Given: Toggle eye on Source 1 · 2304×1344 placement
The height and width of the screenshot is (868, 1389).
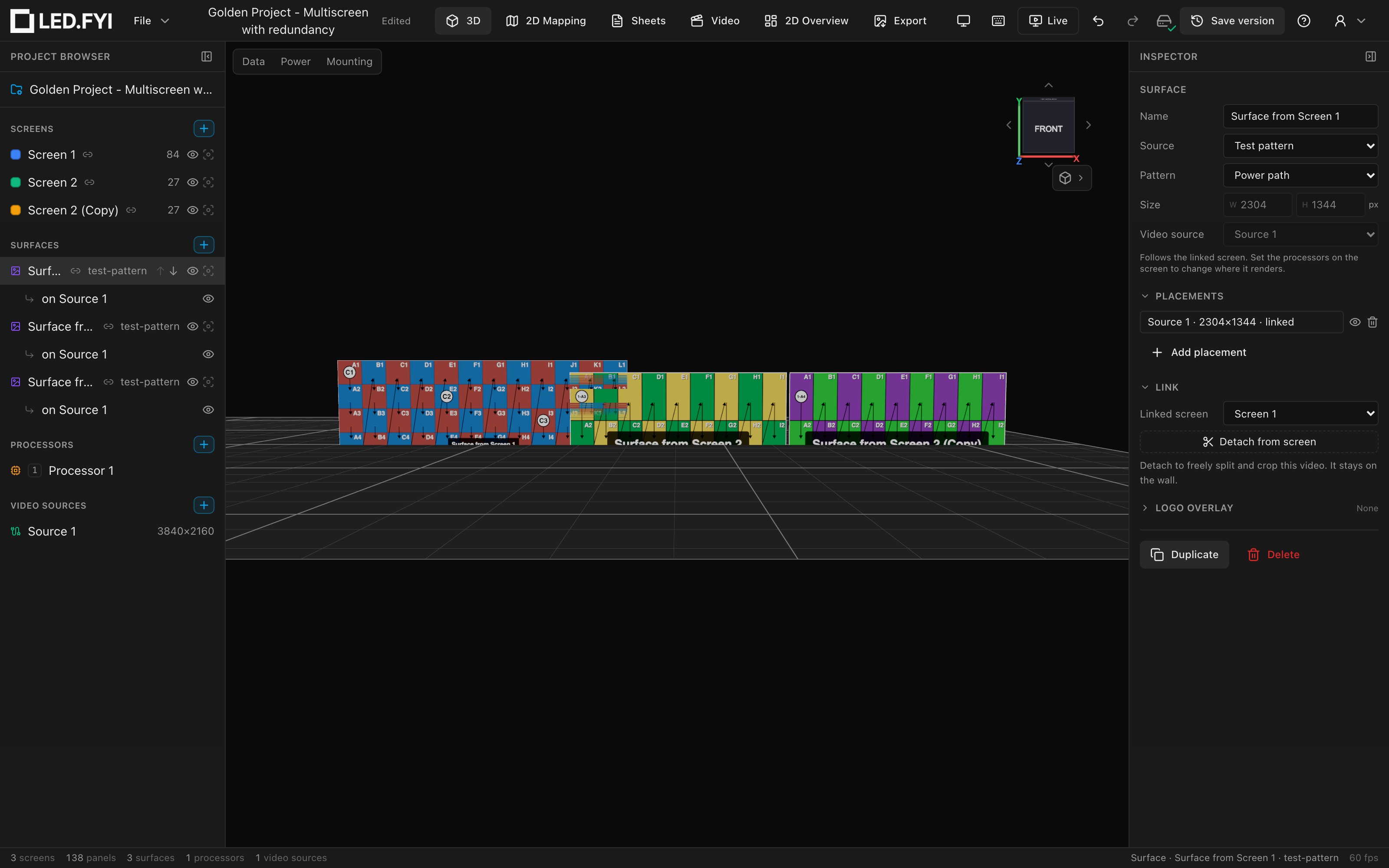Looking at the screenshot, I should [x=1355, y=322].
